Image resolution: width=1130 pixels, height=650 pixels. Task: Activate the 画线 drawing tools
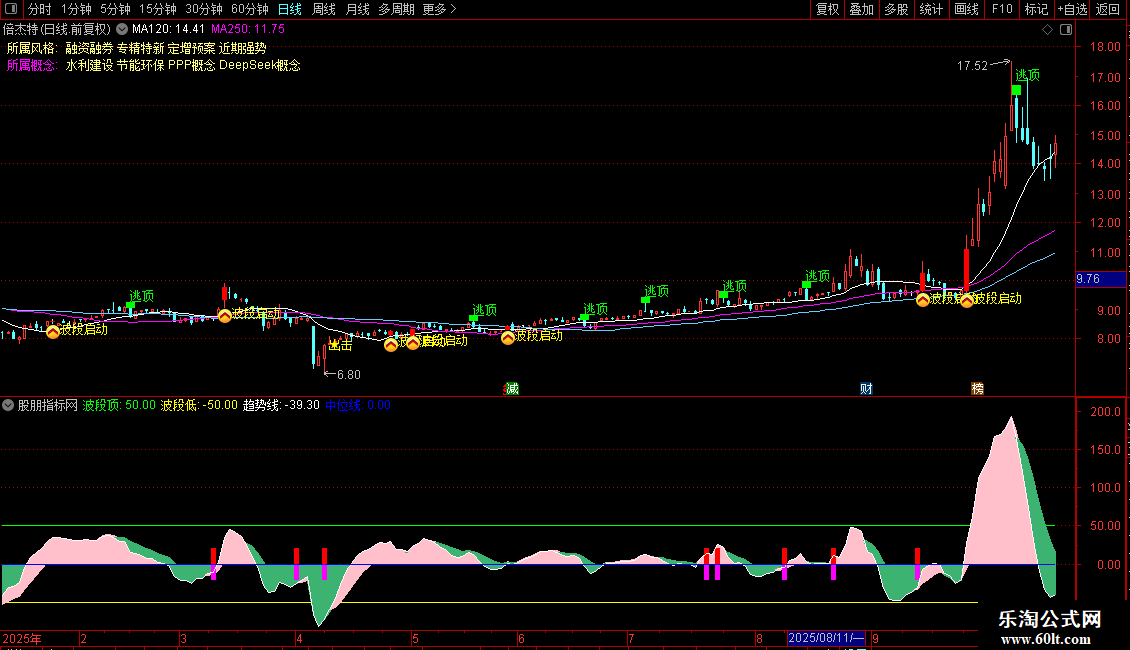(x=966, y=9)
